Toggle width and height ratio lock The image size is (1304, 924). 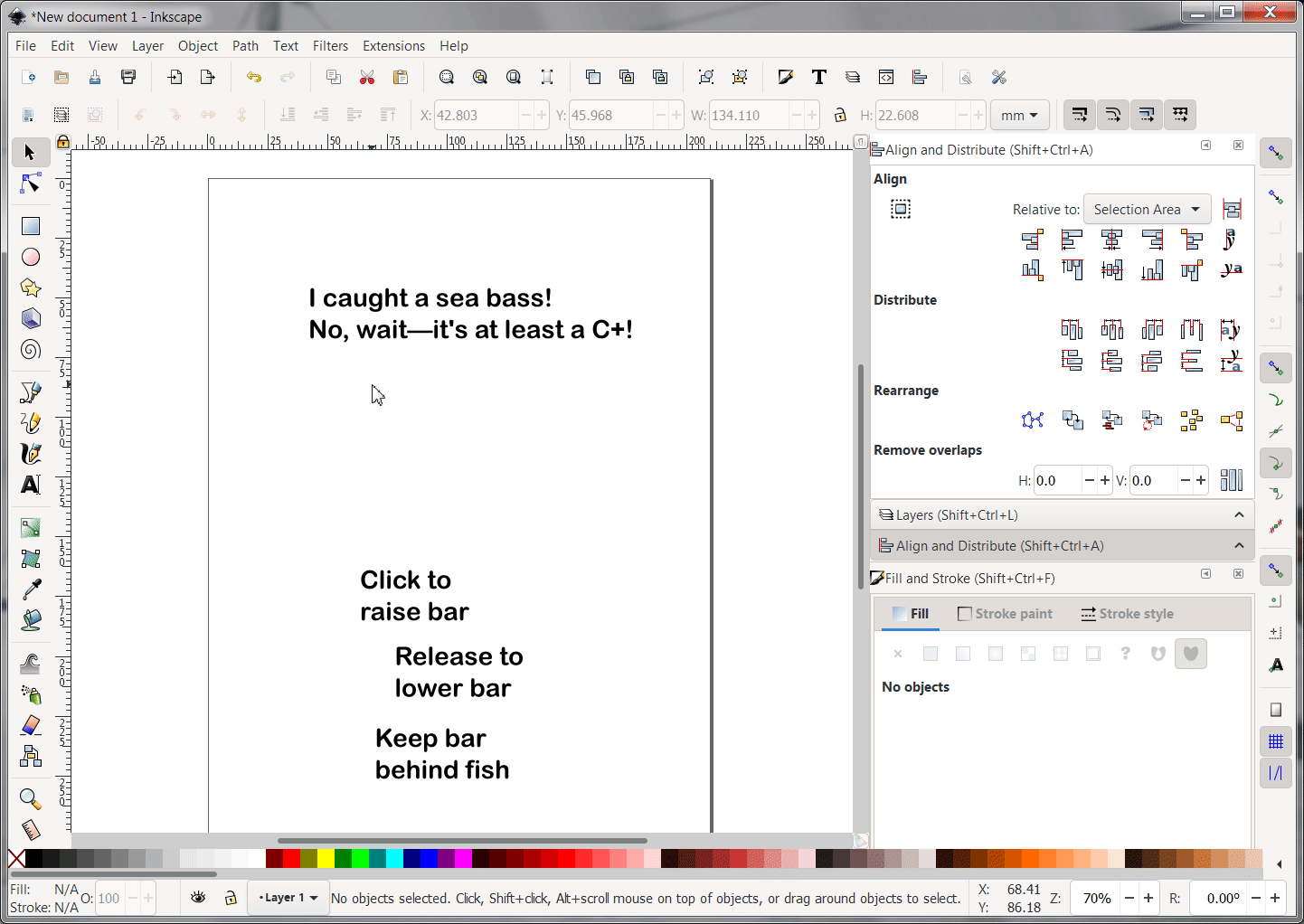pyautogui.click(x=840, y=115)
